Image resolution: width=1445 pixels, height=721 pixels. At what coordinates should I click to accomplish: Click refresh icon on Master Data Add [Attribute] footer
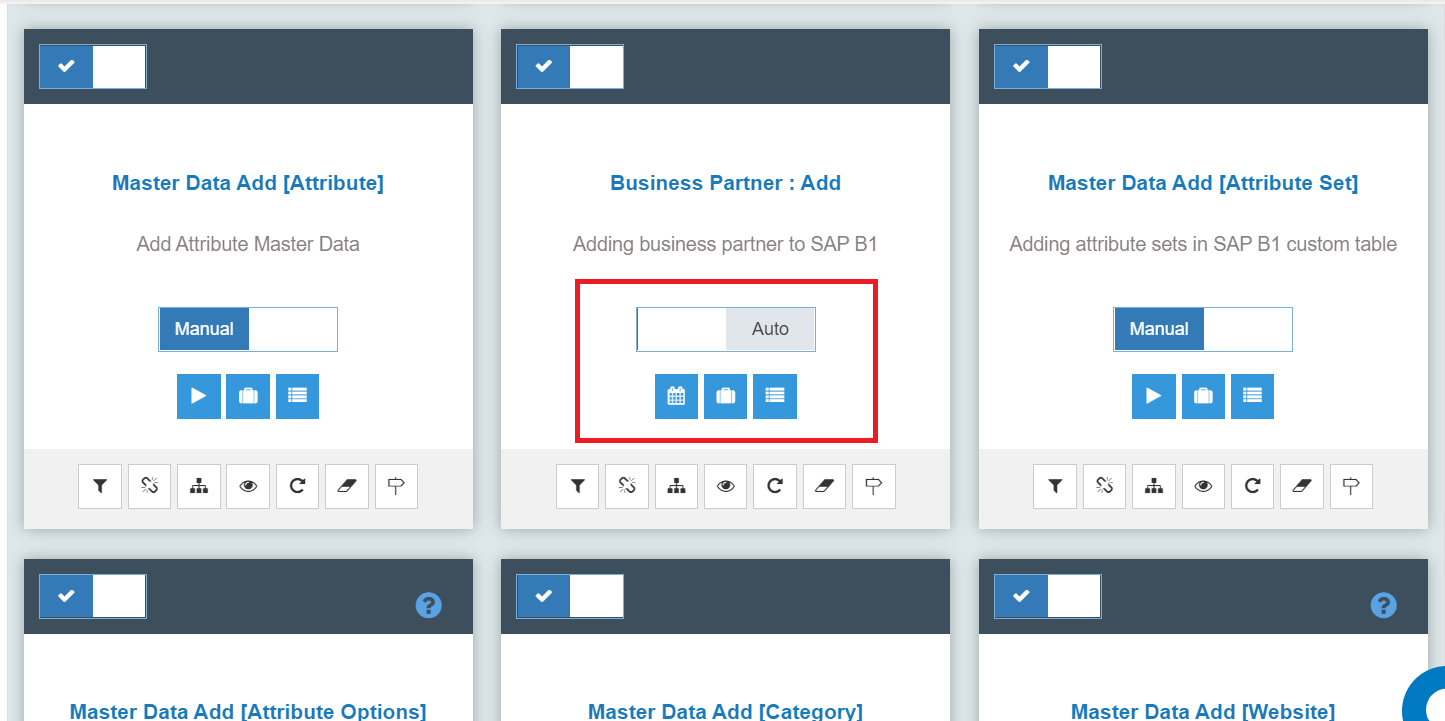(297, 487)
